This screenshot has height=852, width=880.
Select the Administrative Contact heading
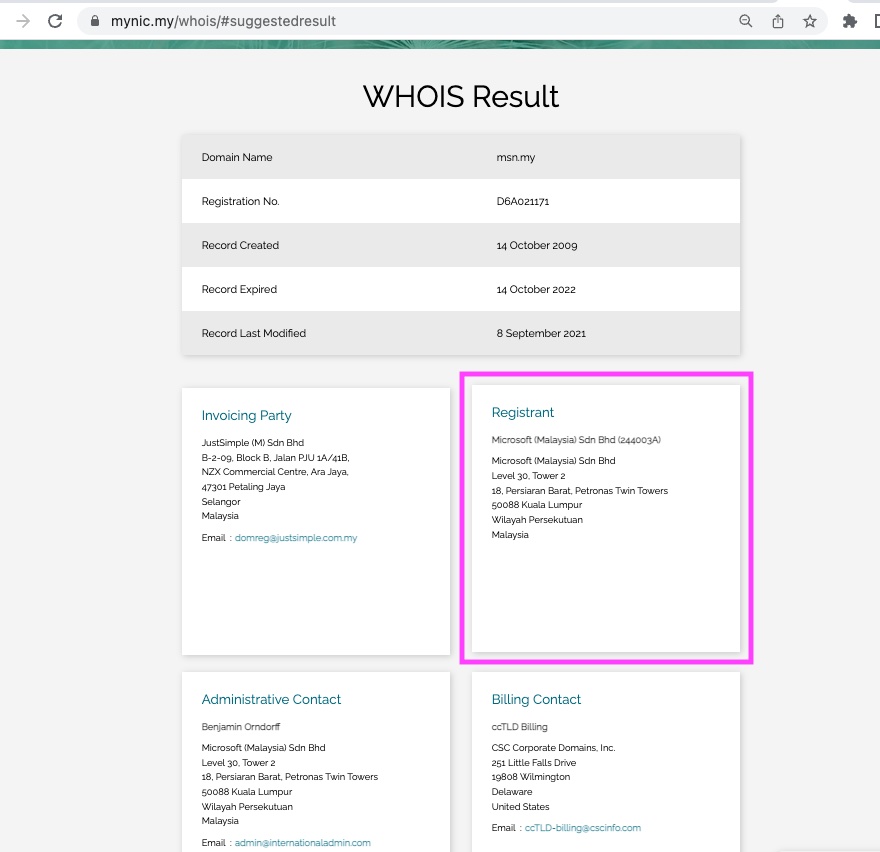(x=271, y=700)
